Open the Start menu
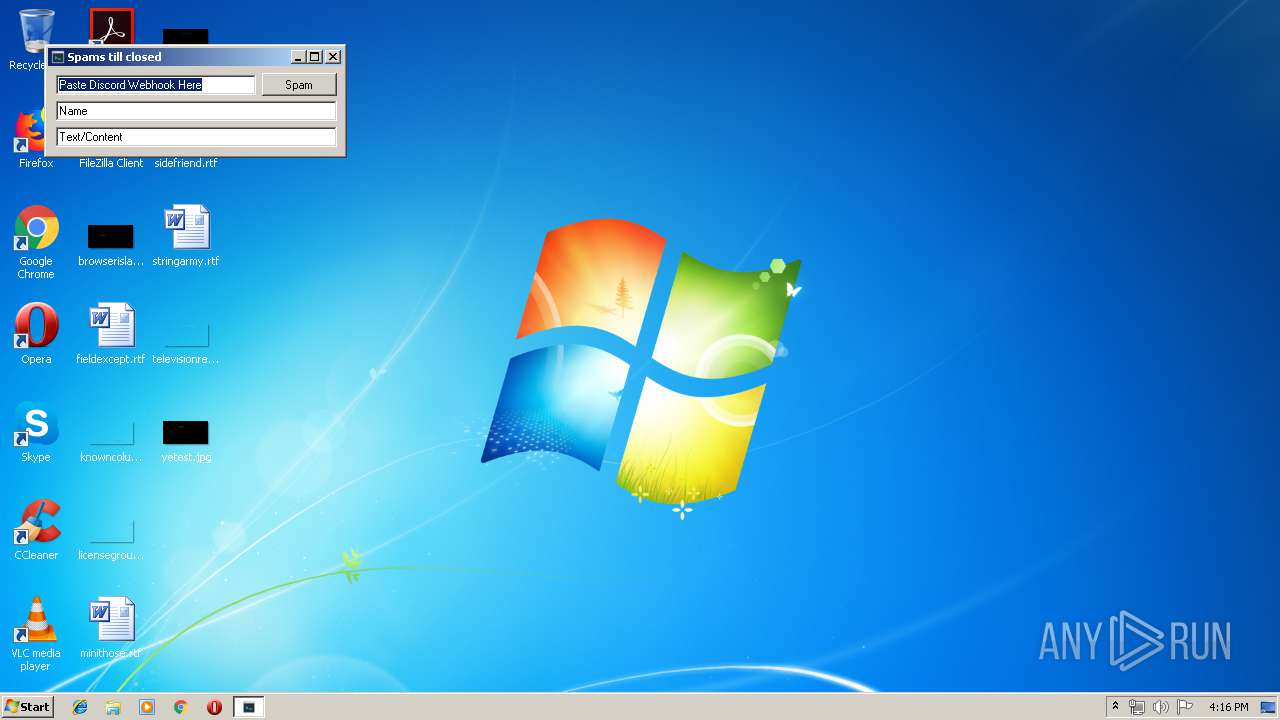Image resolution: width=1280 pixels, height=720 pixels. [28, 707]
